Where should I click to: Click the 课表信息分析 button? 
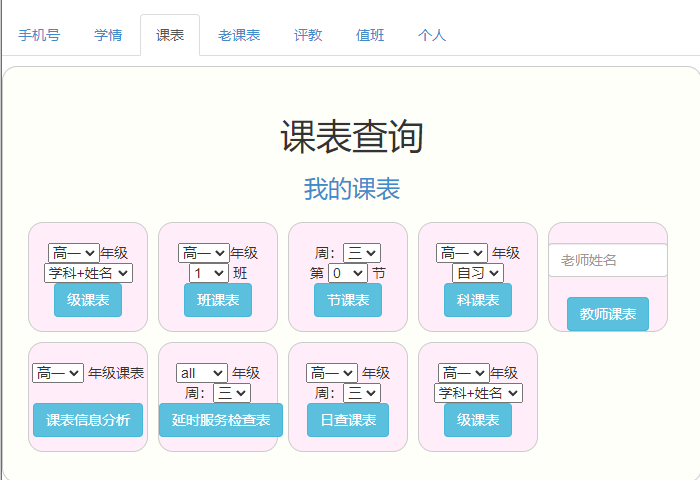click(x=88, y=420)
